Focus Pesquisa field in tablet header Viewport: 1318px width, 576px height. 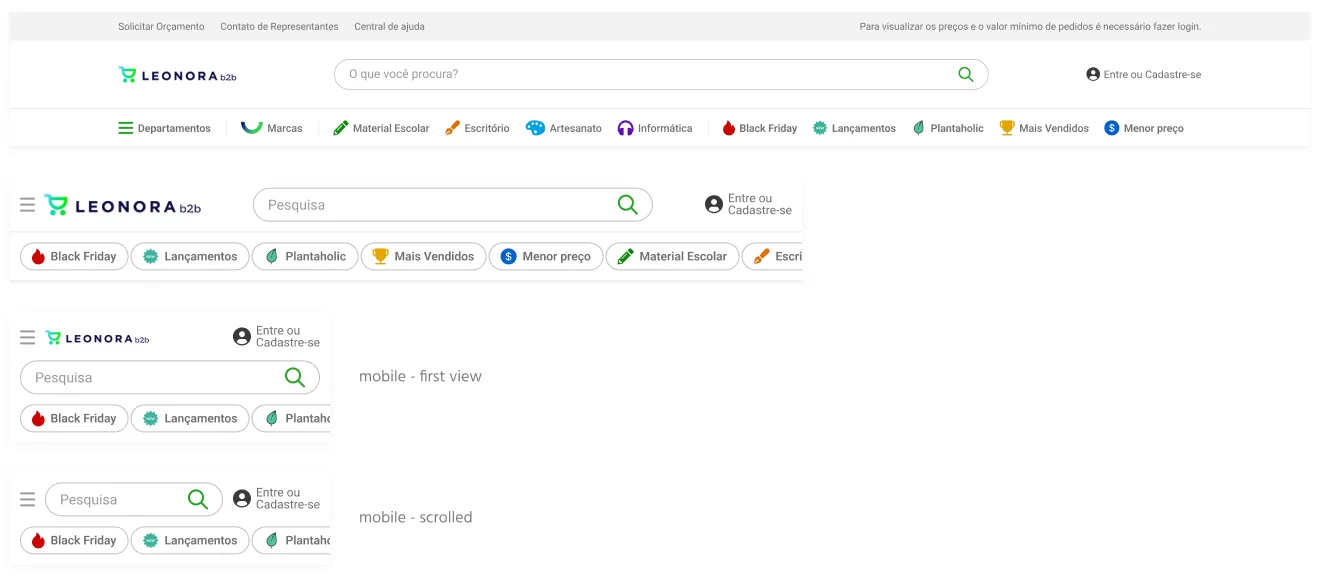(452, 205)
